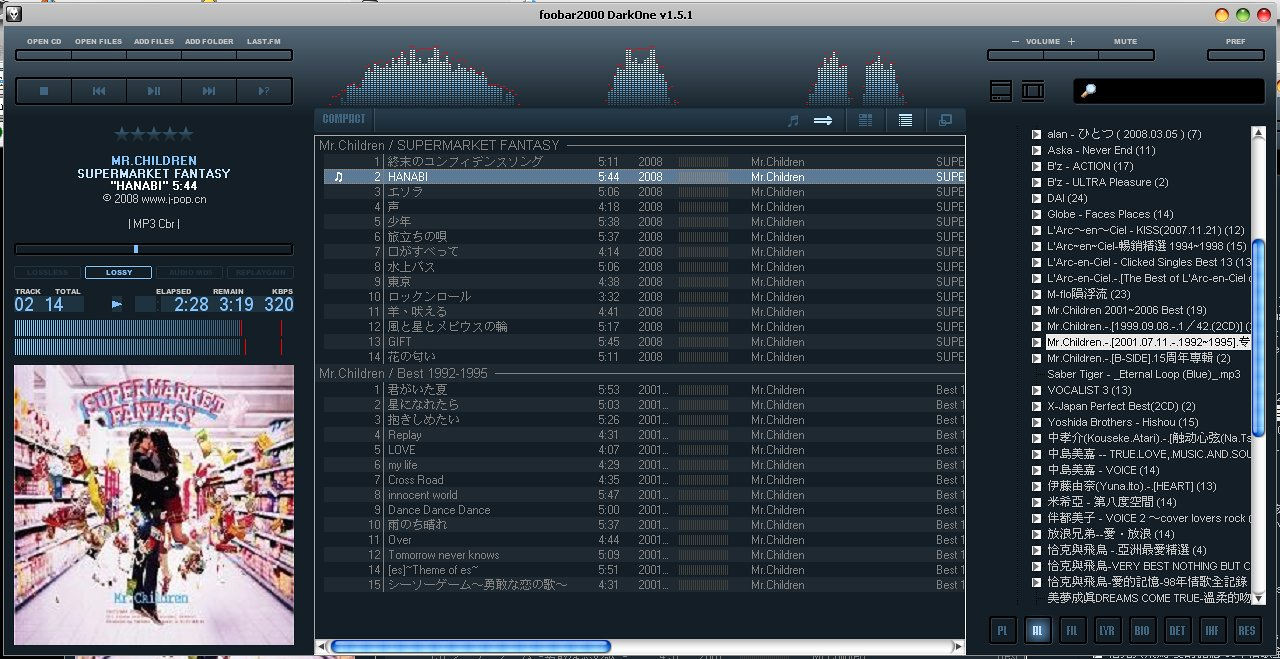
Task: Switch to the DET panel tab
Action: pos(1177,631)
